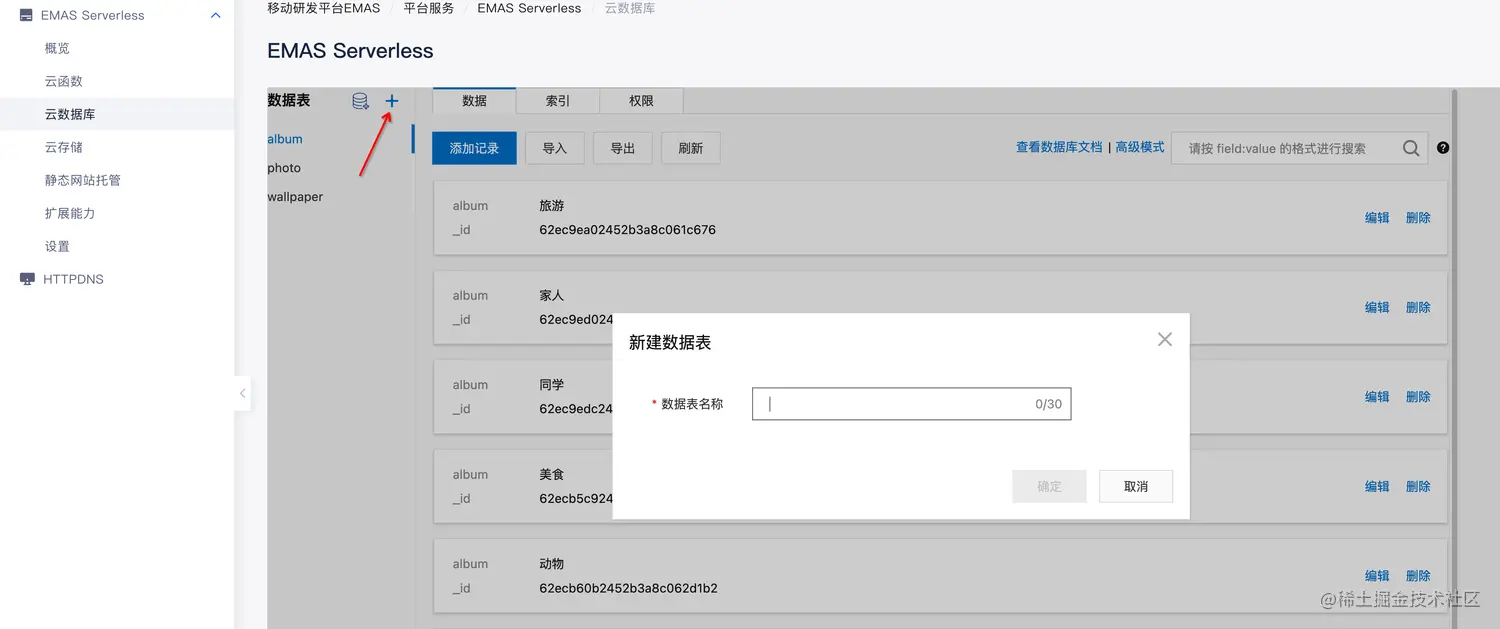
Task: Switch to 高级模式
Action: coord(1140,147)
